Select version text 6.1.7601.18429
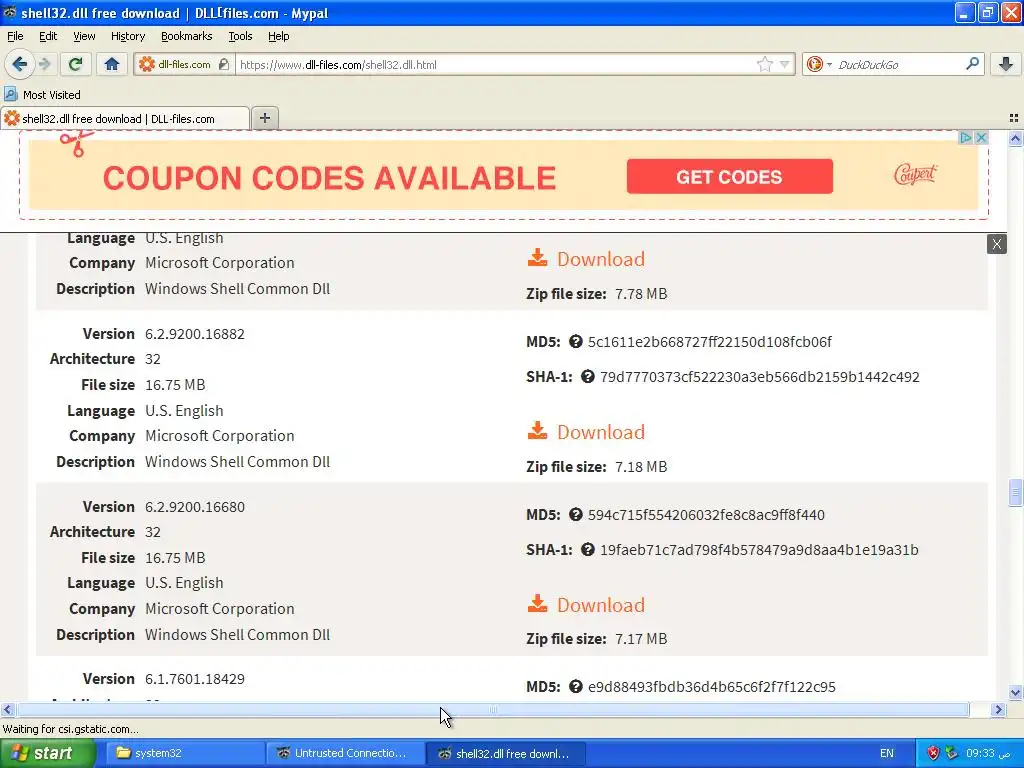 (x=195, y=679)
